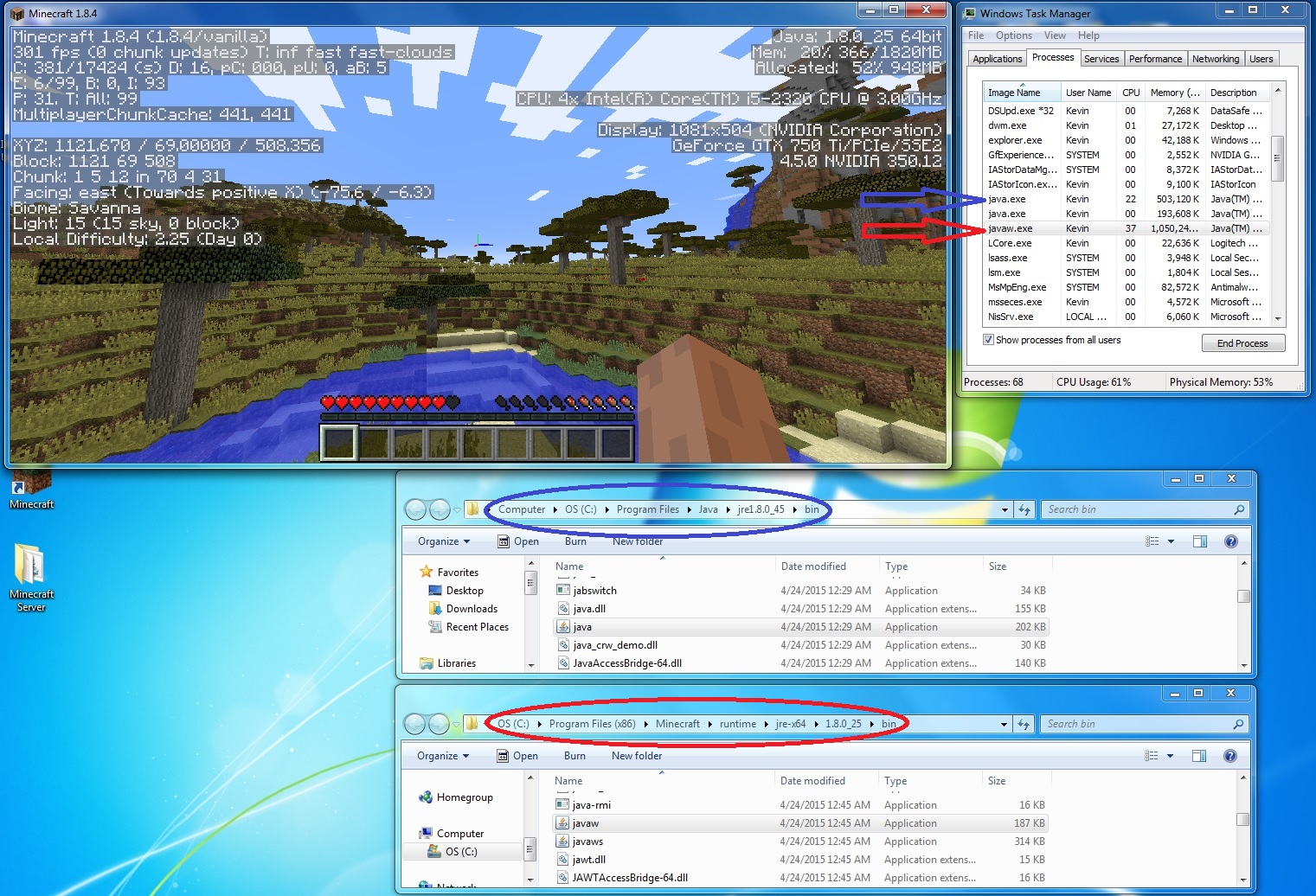Select the jabswitch application file
Viewport: 1316px width, 896px height.
pos(801,591)
